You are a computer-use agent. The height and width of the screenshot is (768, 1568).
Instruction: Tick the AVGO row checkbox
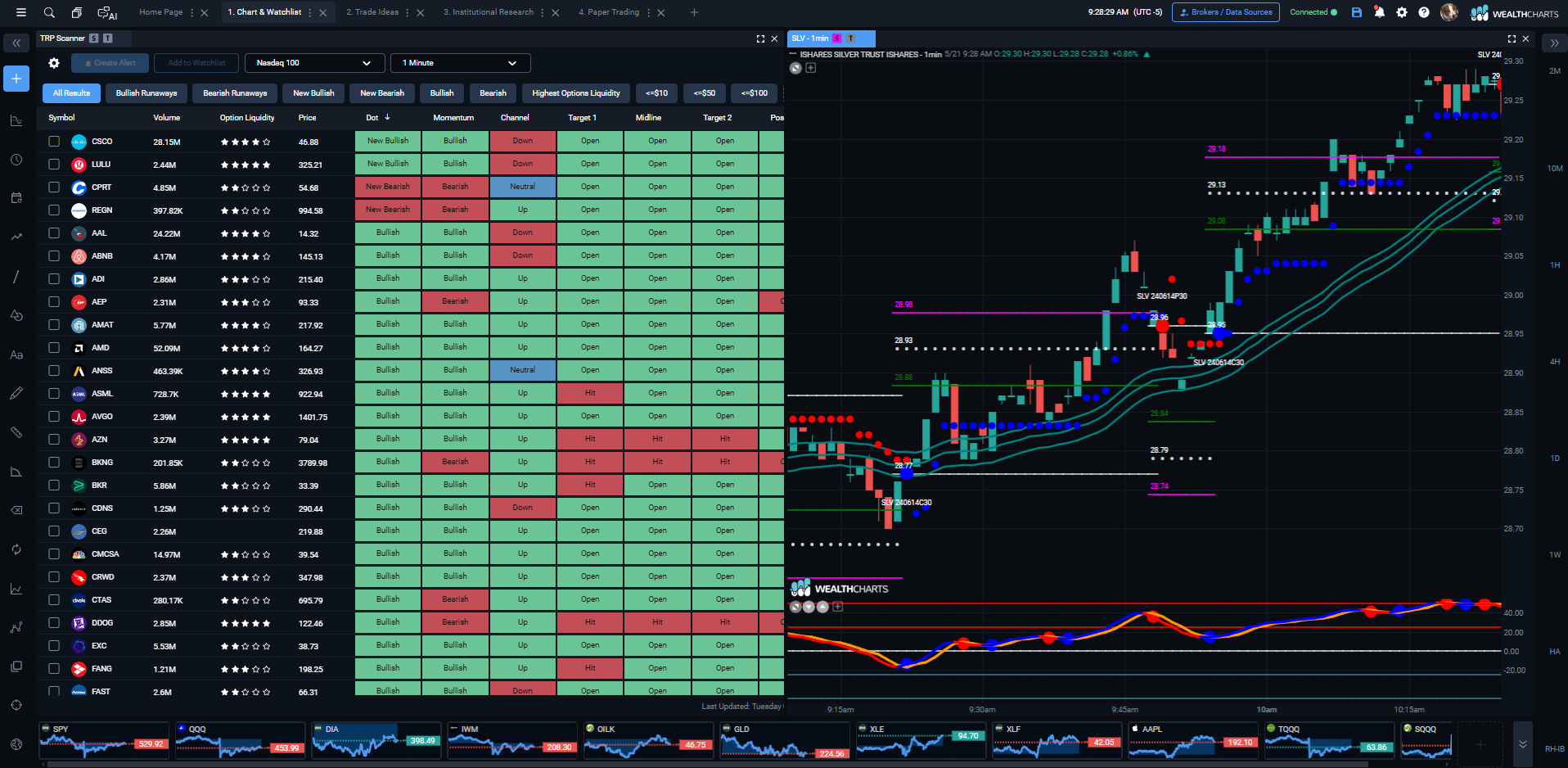[54, 417]
